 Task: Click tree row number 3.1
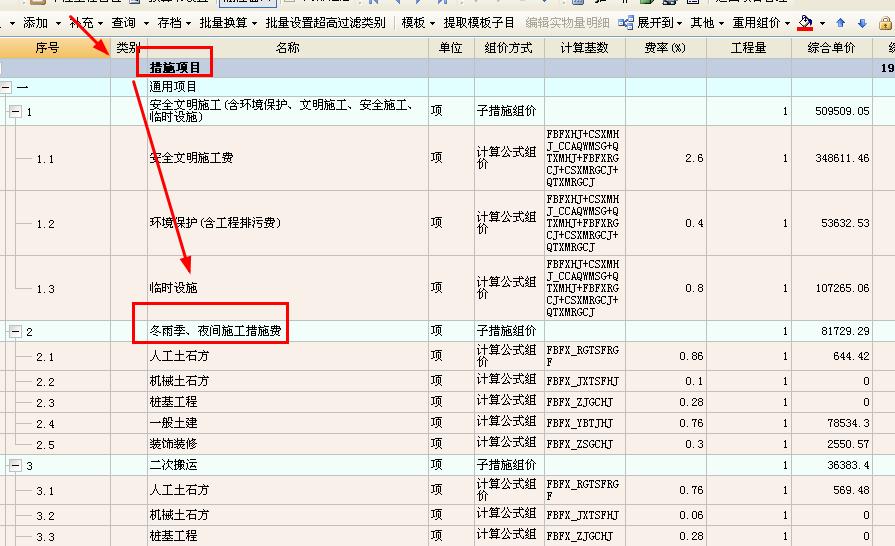[46, 491]
